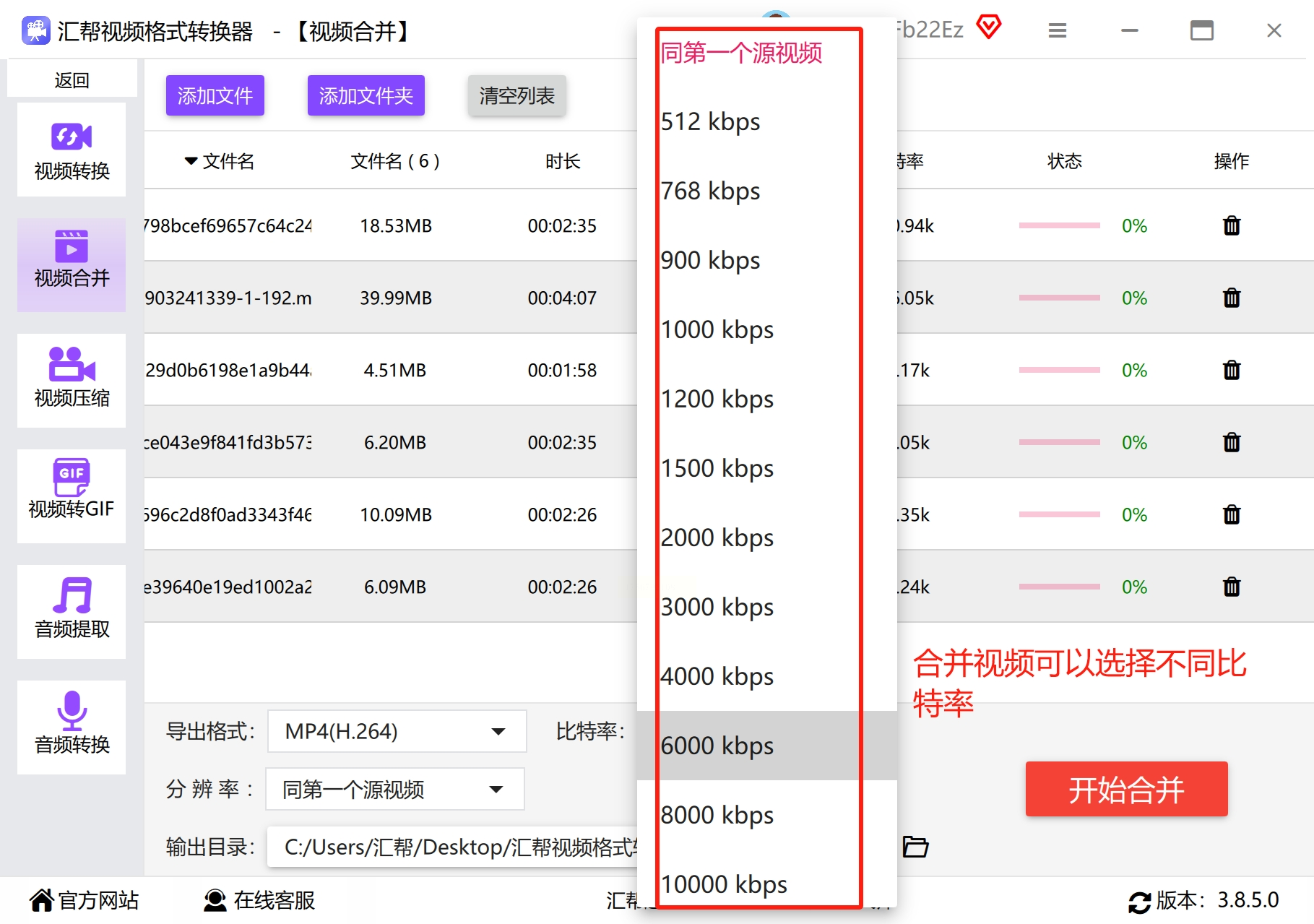The height and width of the screenshot is (924, 1314).
Task: Click the 输出目录 path field
Action: tap(453, 847)
